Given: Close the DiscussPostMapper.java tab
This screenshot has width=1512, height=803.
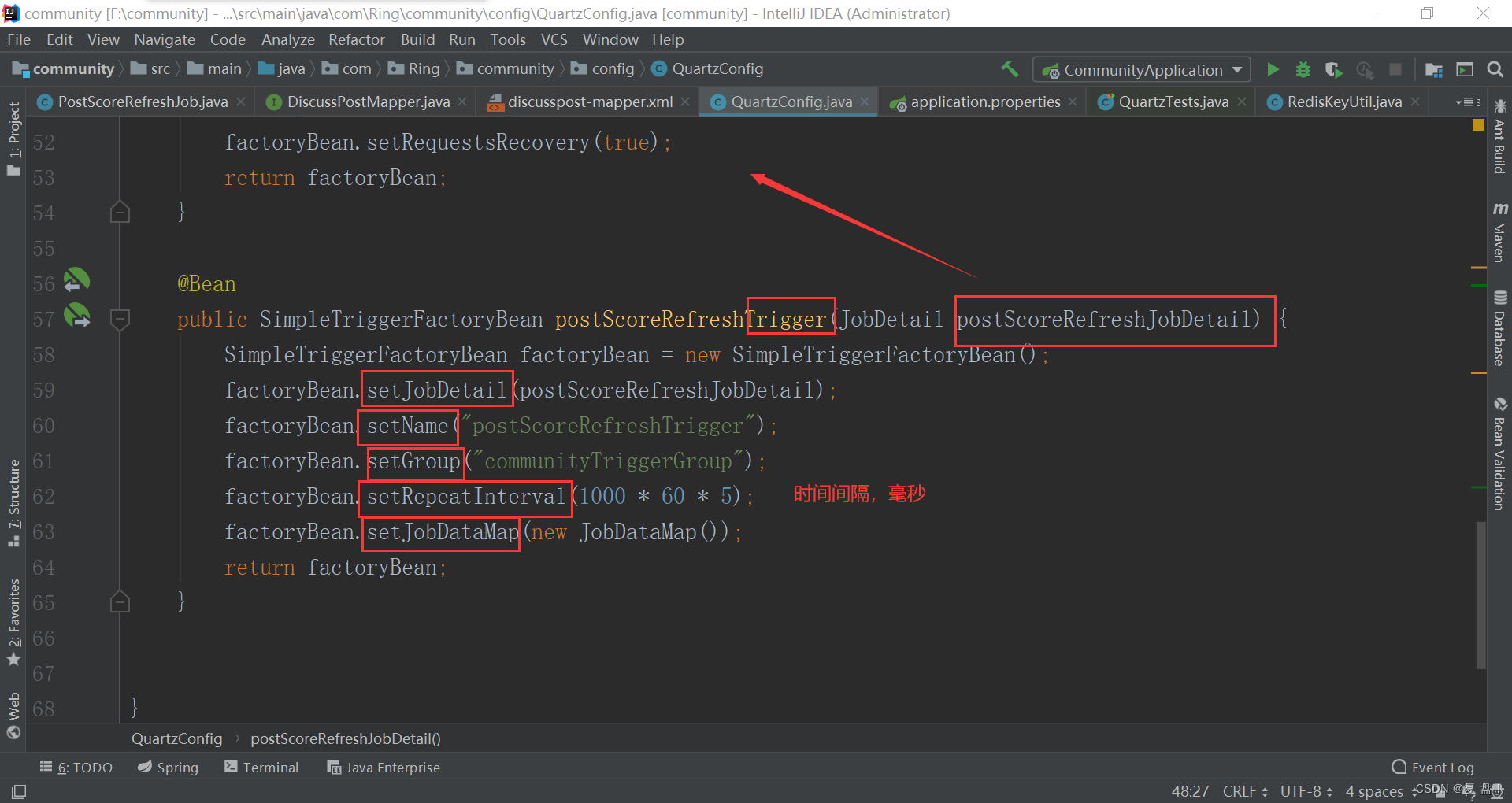Looking at the screenshot, I should coord(462,102).
